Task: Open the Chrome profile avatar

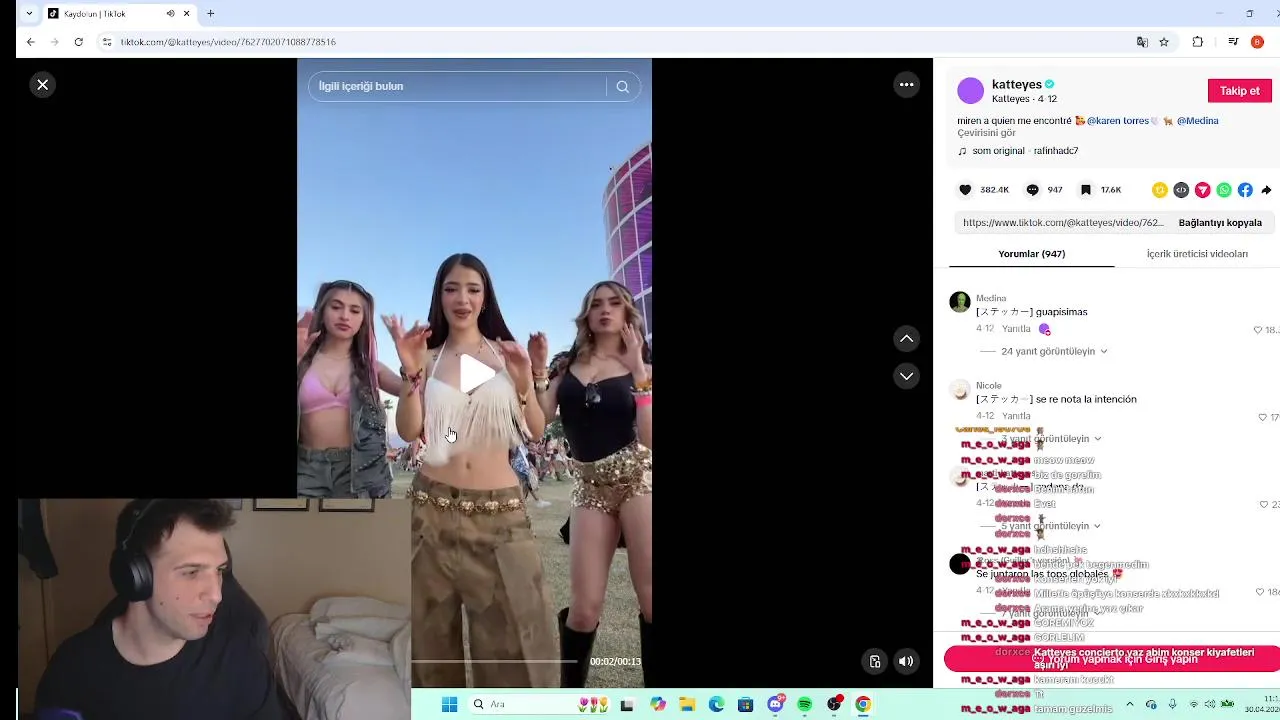Action: tap(1258, 42)
